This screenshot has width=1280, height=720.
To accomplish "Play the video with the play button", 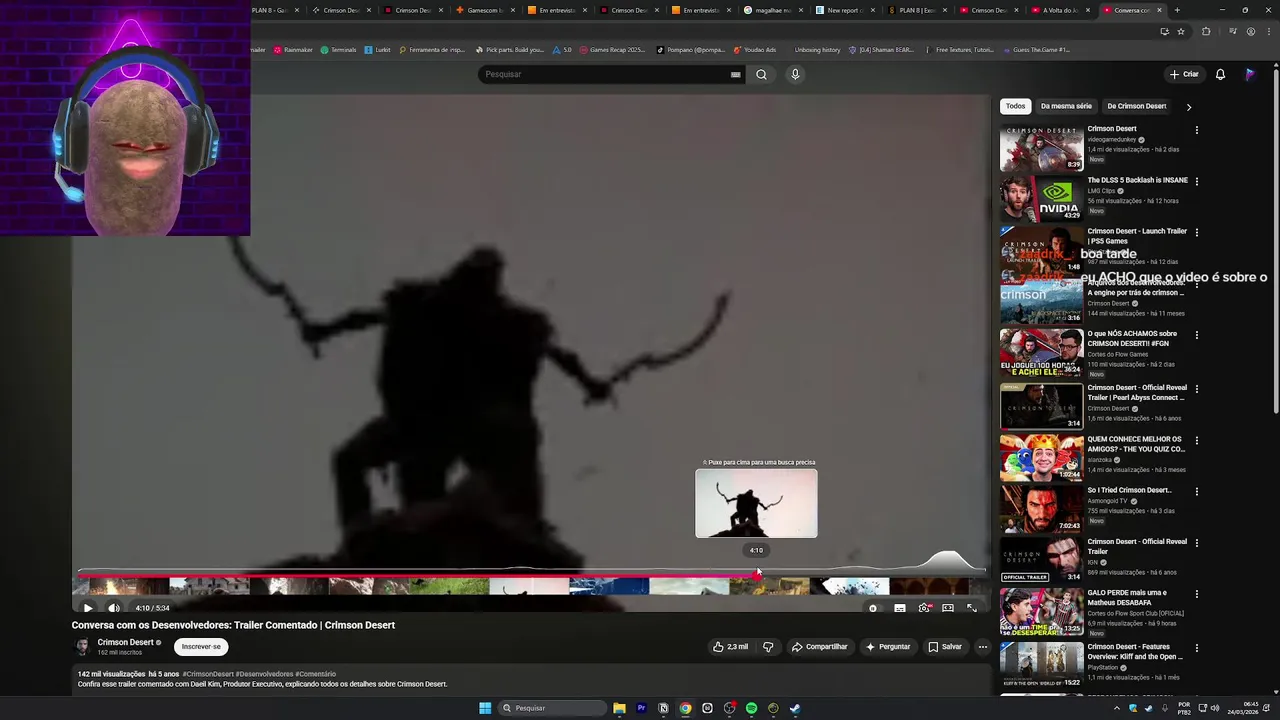I will 88,608.
